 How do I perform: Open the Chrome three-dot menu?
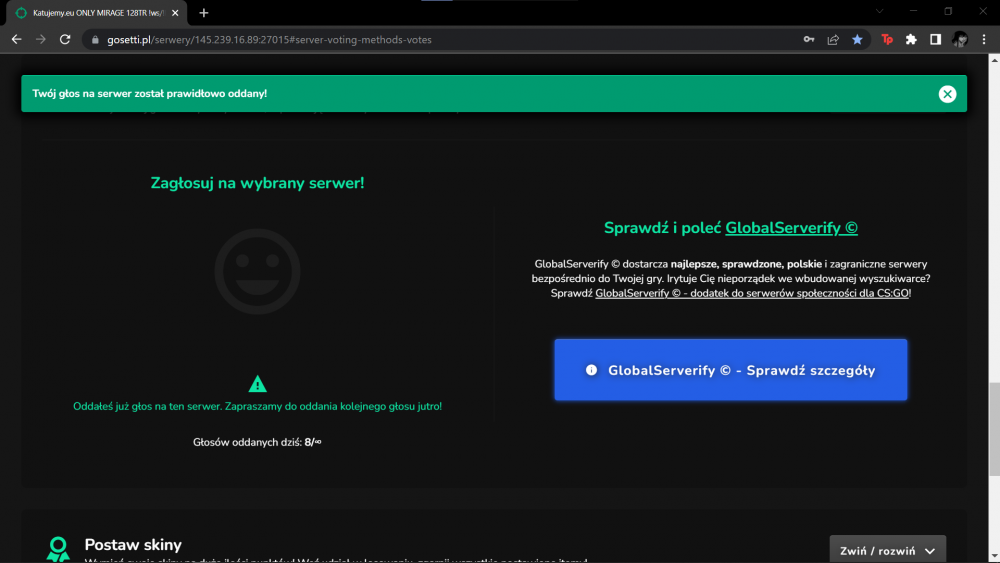coord(984,40)
